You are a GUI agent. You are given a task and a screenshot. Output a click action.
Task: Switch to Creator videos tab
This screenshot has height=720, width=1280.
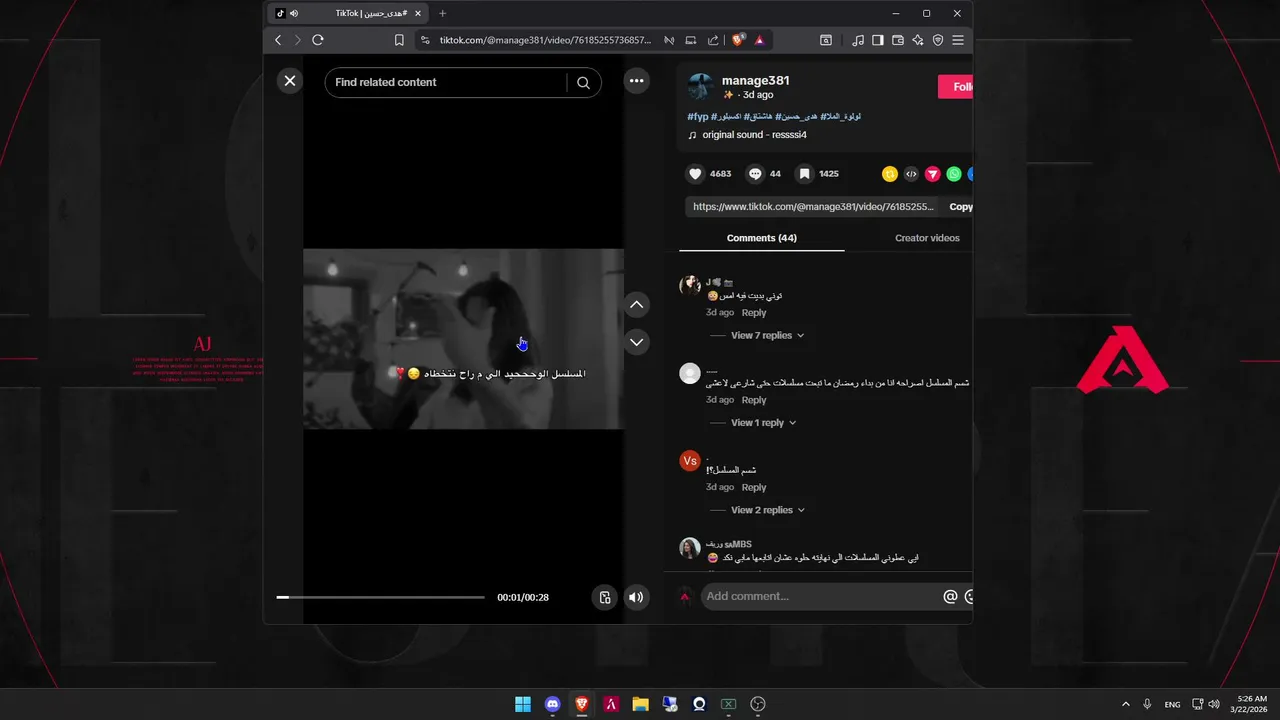click(927, 238)
